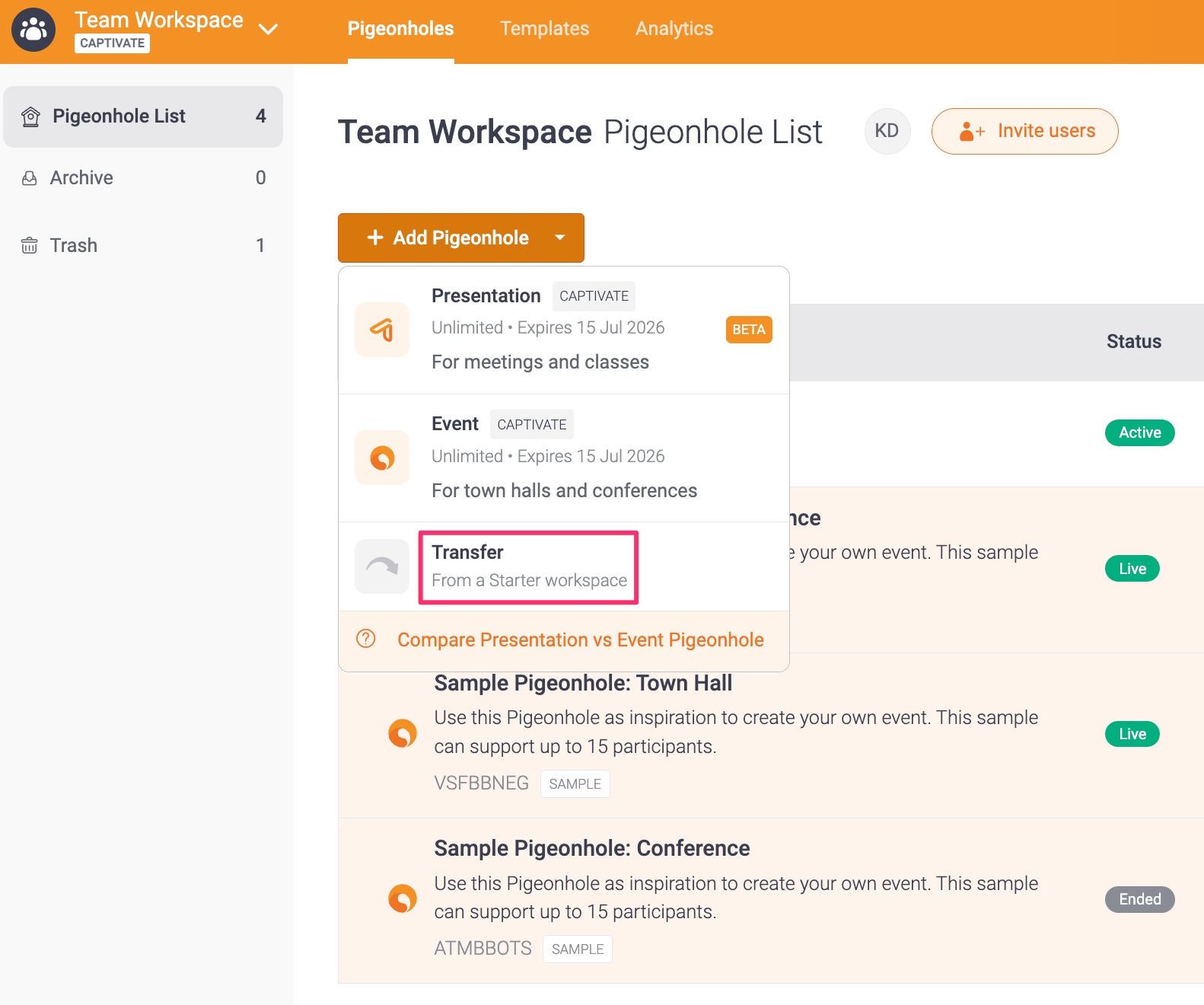Click the Invite users button

coord(1024,131)
